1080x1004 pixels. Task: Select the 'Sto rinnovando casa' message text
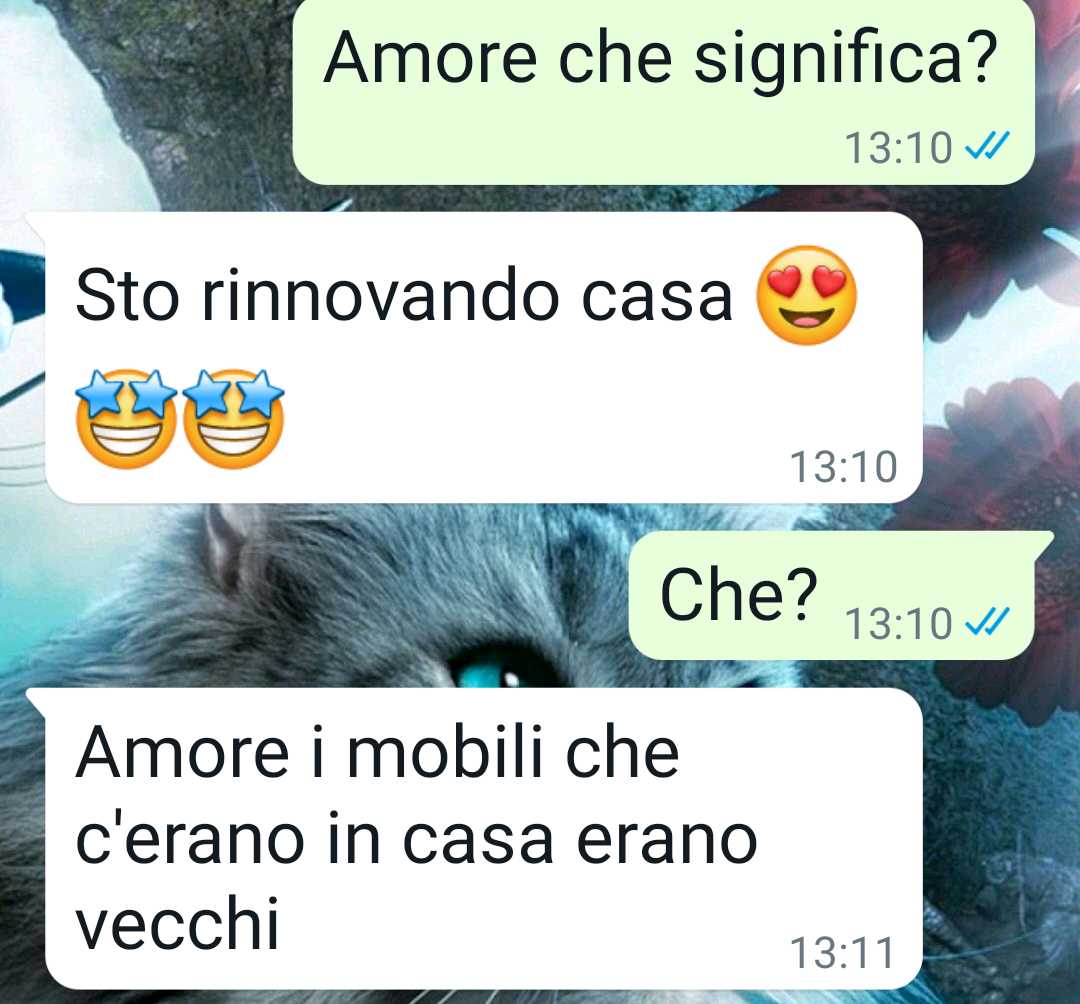(403, 296)
